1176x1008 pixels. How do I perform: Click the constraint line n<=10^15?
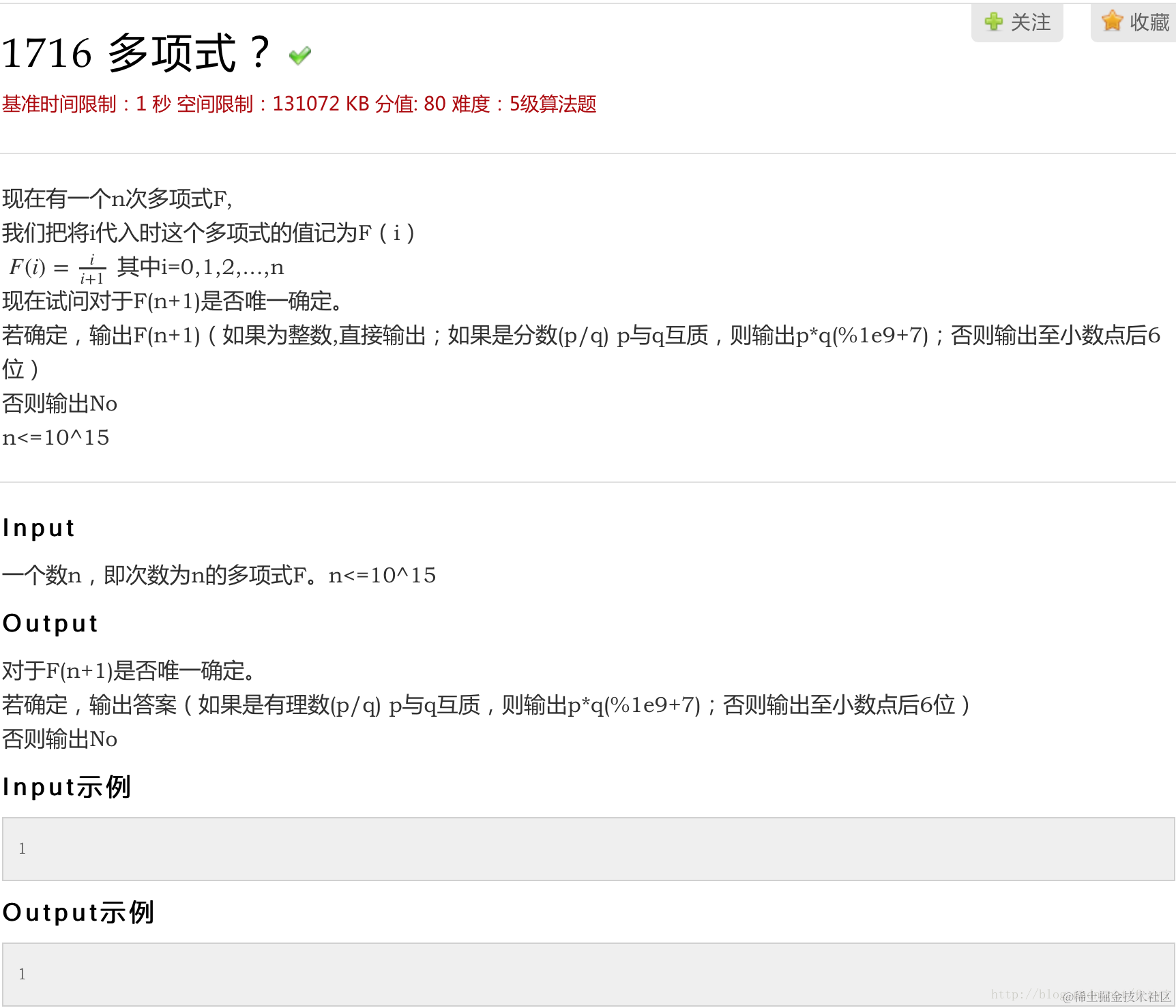coord(56,438)
